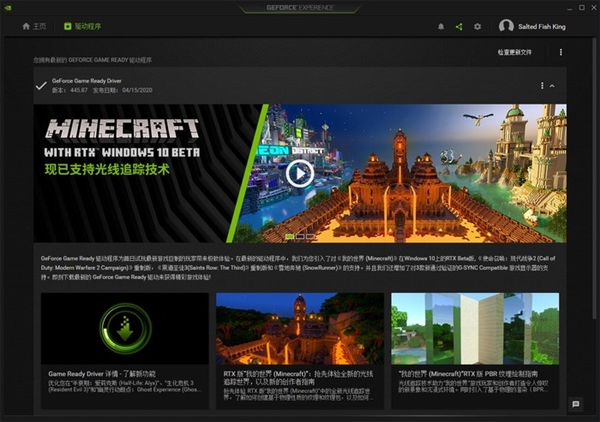Click Check for Updates (检查更新文件)
600x422 pixels.
click(x=514, y=52)
